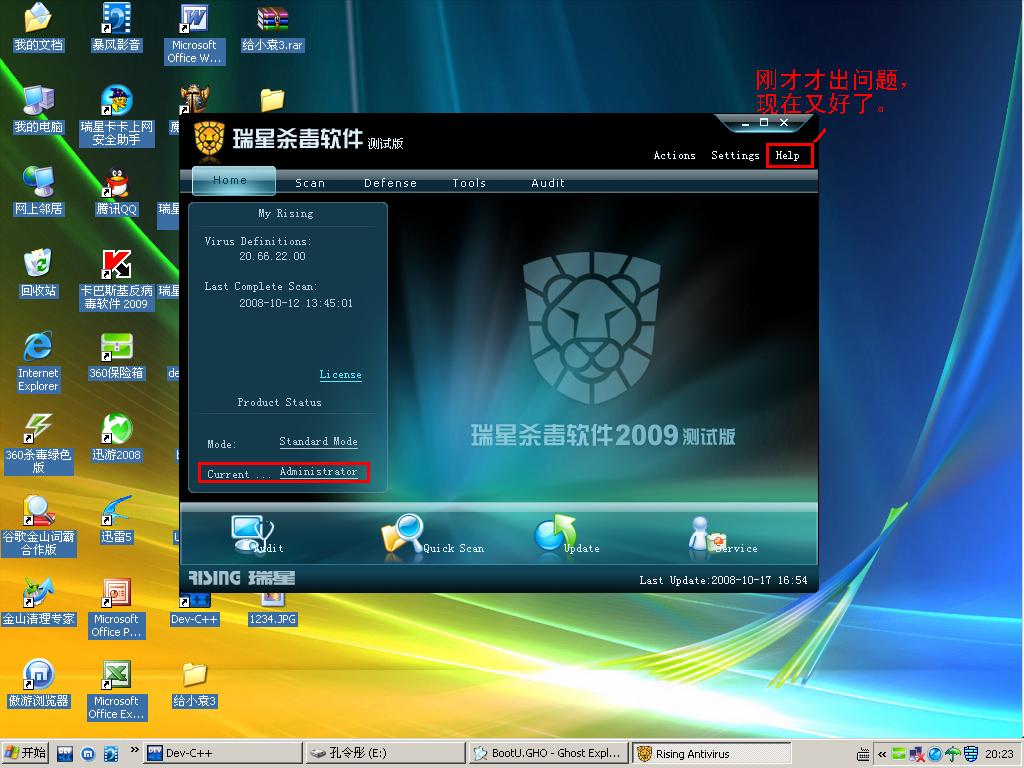Image resolution: width=1024 pixels, height=768 pixels.
Task: Open Dev-C++ desktop shortcut
Action: pos(194,609)
